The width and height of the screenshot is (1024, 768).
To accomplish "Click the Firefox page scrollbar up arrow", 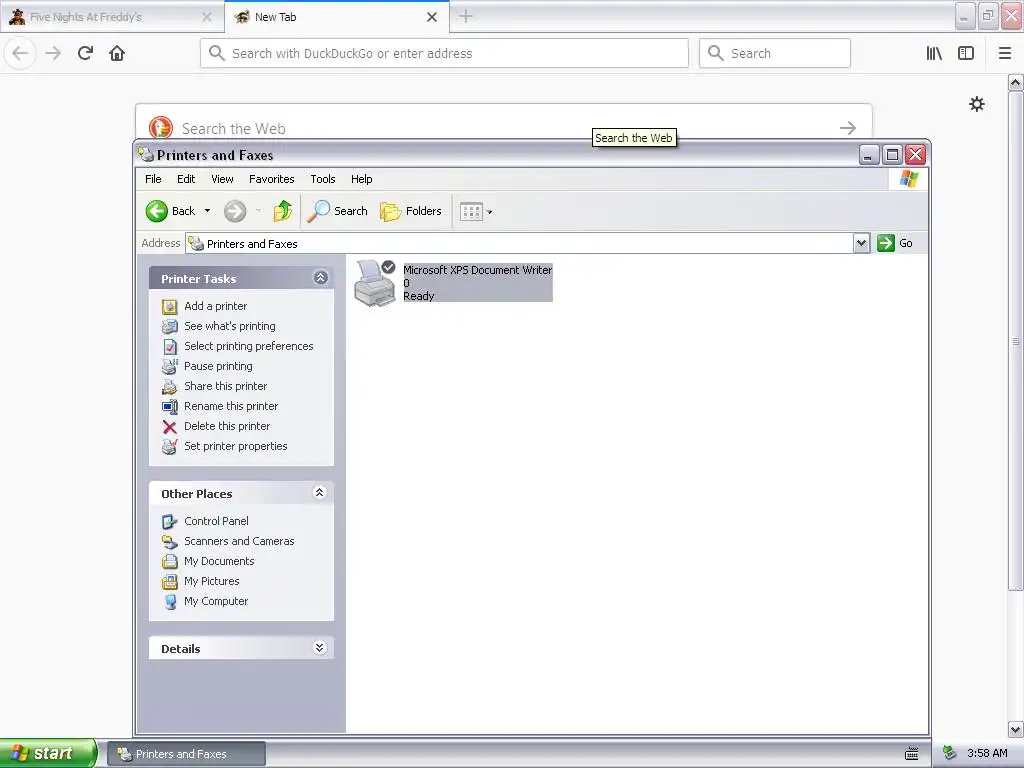I will (x=1016, y=82).
